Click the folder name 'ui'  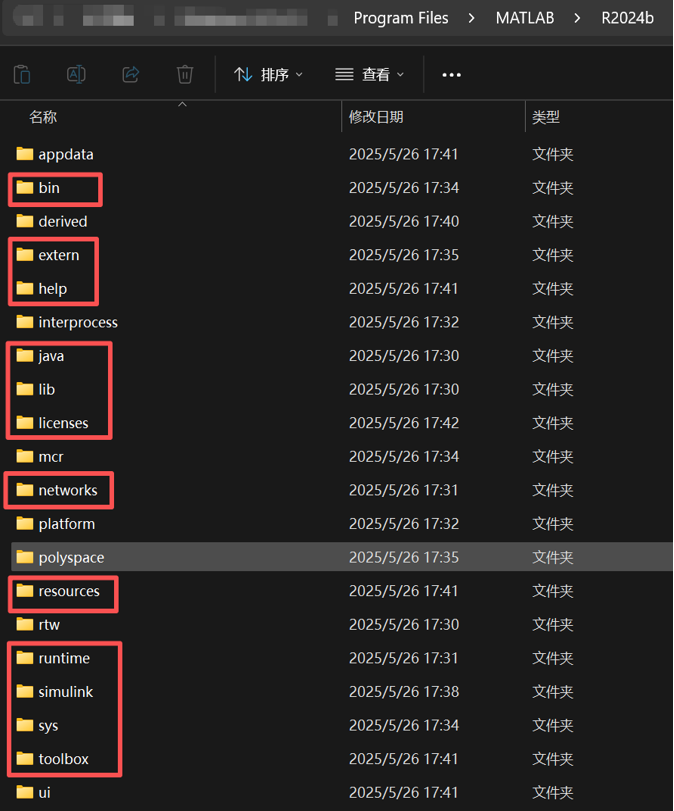point(44,793)
